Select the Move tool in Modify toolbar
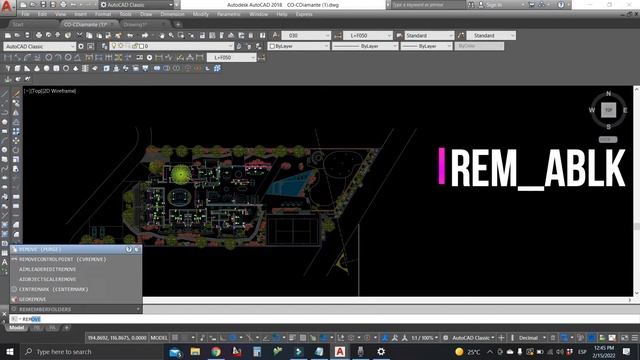640x360 pixels. click(x=16, y=141)
